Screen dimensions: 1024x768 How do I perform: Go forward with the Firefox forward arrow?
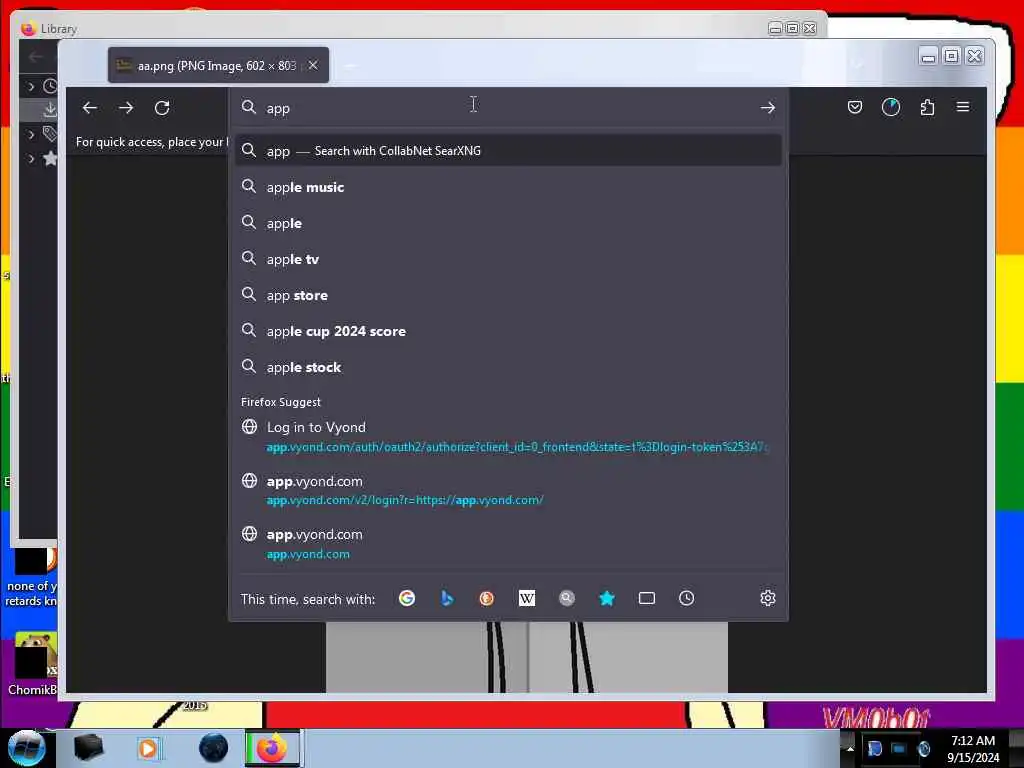point(126,108)
